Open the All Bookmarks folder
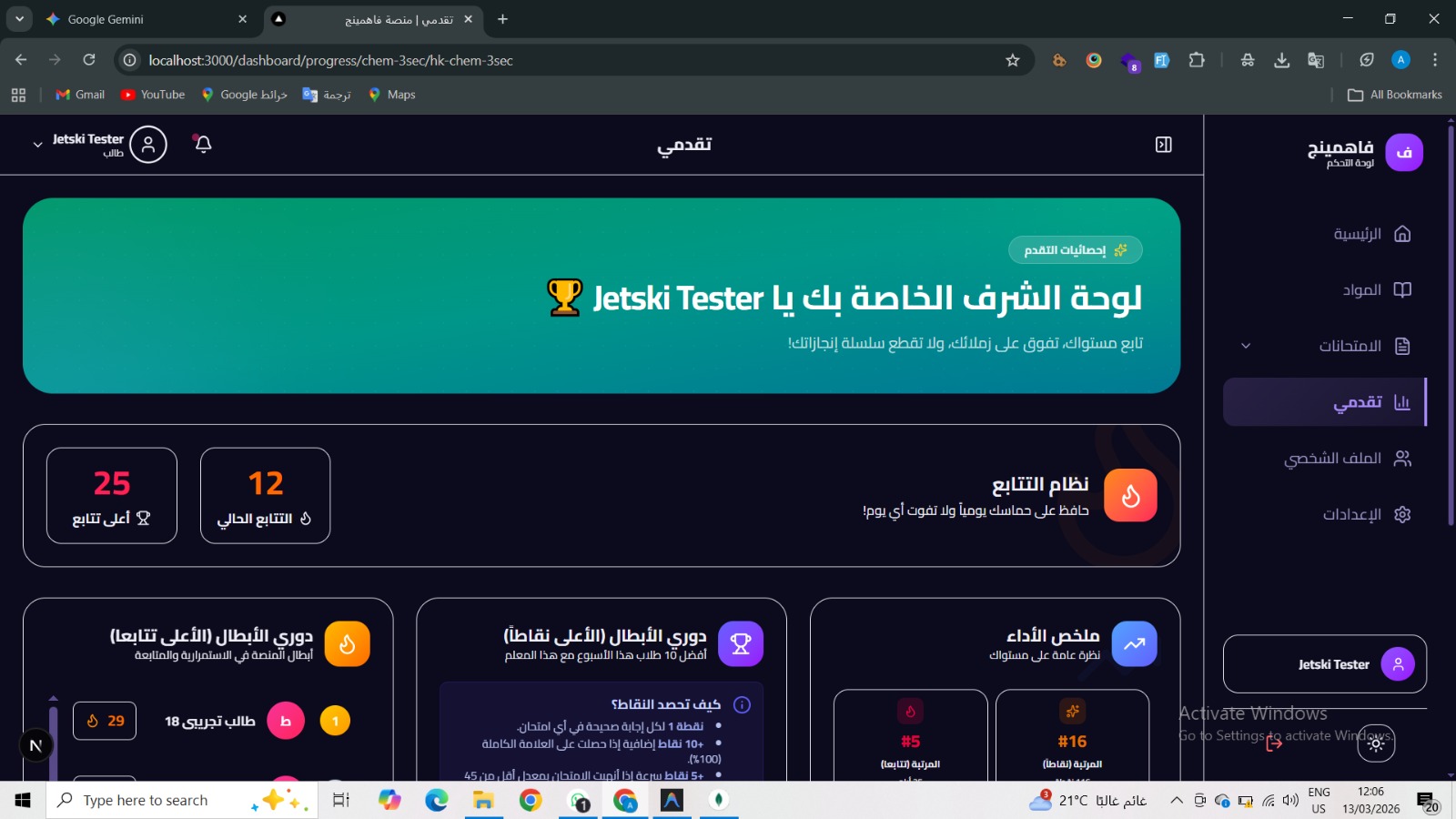The height and width of the screenshot is (819, 1456). point(1395,95)
